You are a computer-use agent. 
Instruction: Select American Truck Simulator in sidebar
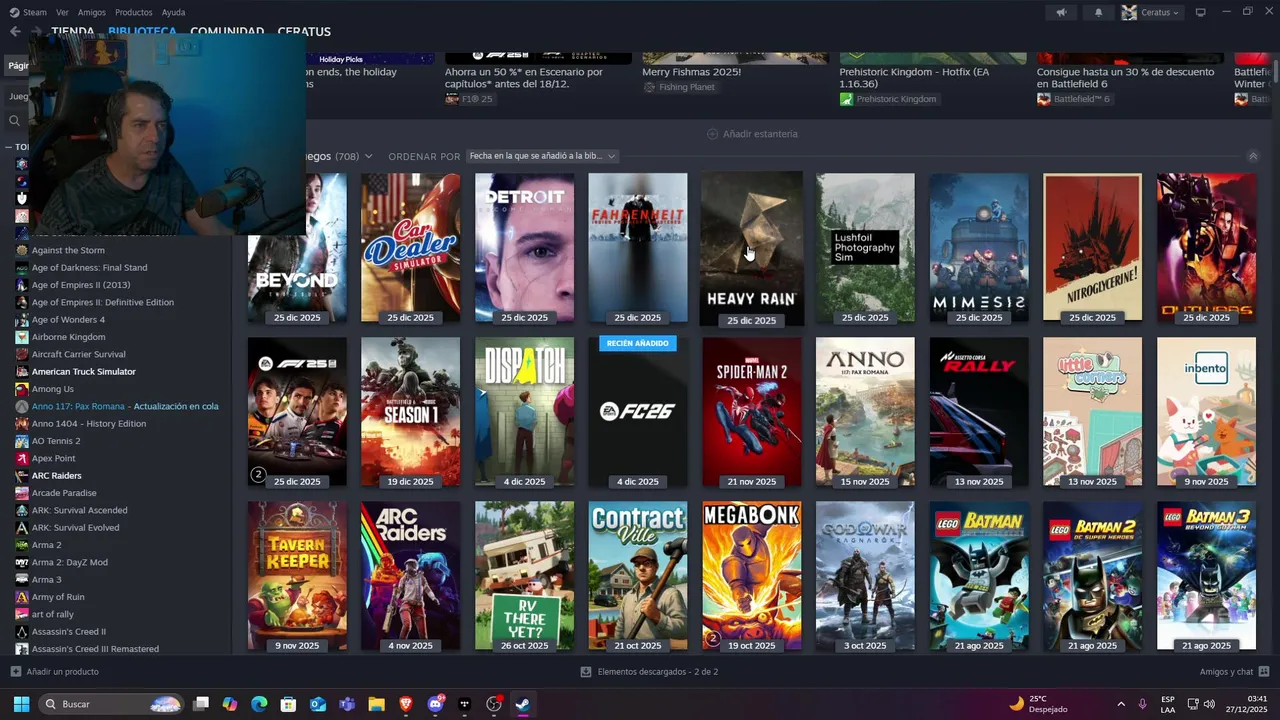pos(83,371)
